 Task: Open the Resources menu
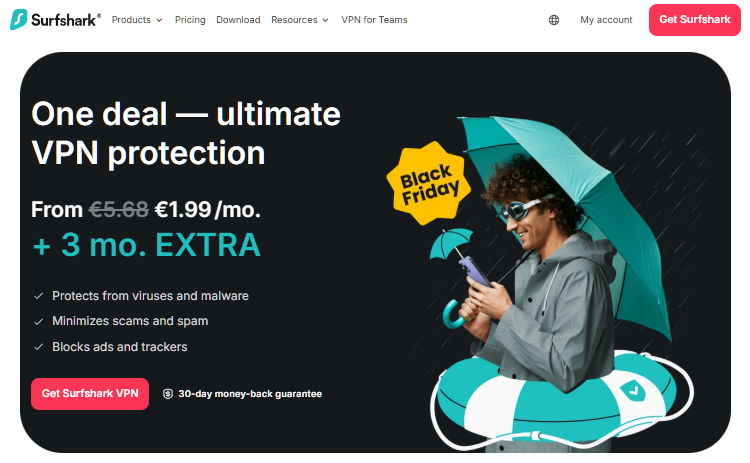coord(299,20)
